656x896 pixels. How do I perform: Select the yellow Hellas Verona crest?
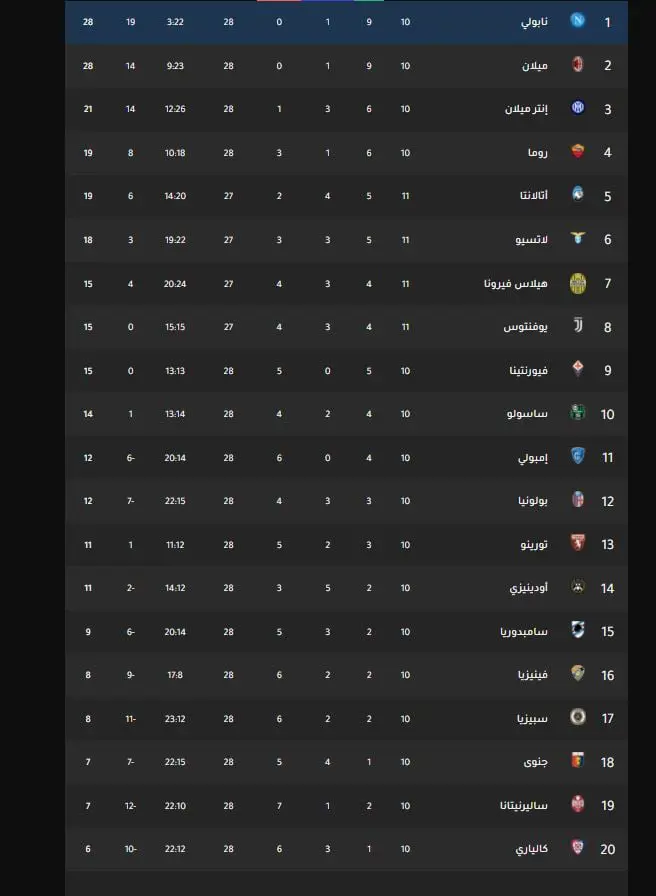click(578, 283)
